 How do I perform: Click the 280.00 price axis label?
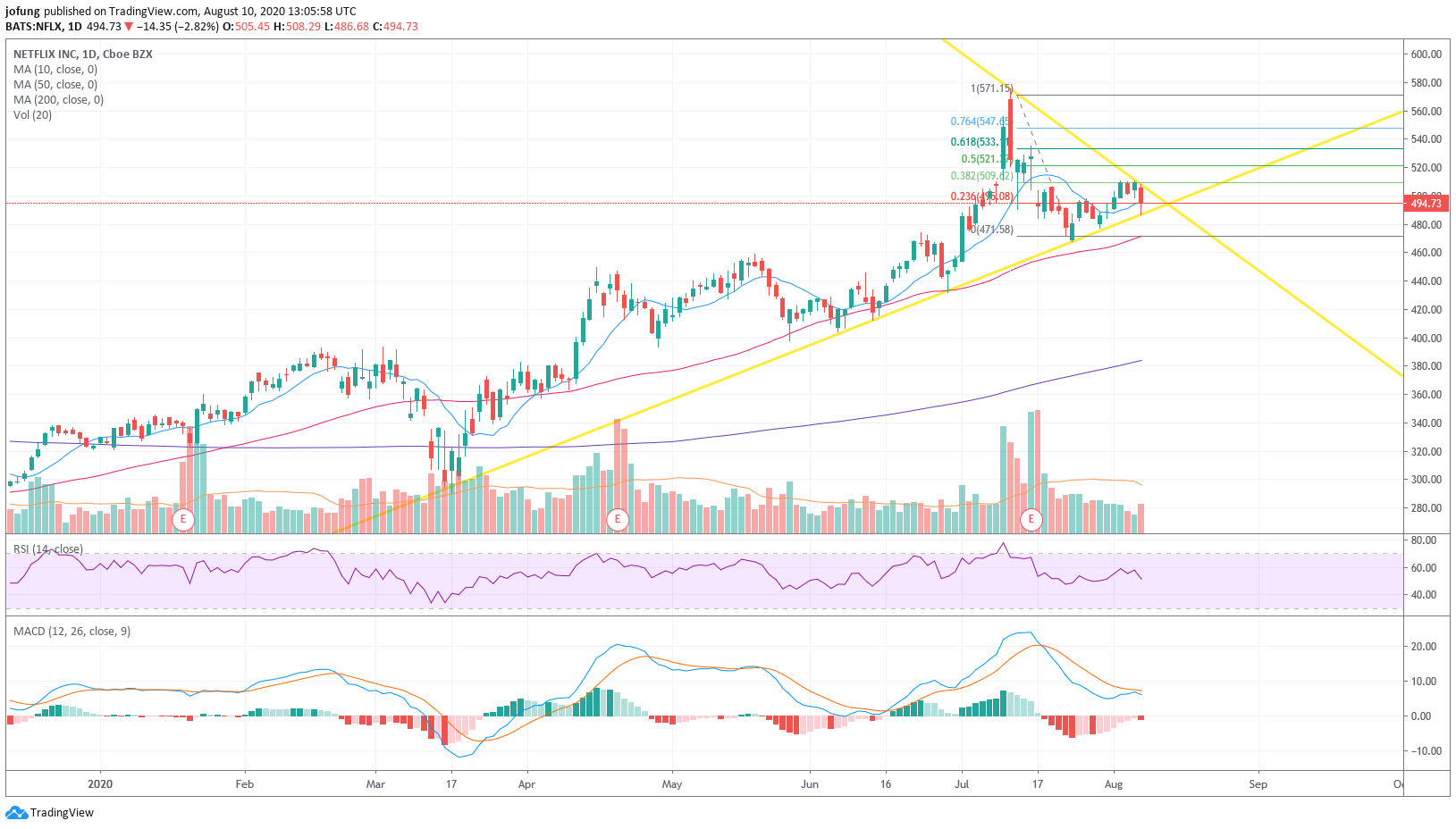click(x=1427, y=508)
